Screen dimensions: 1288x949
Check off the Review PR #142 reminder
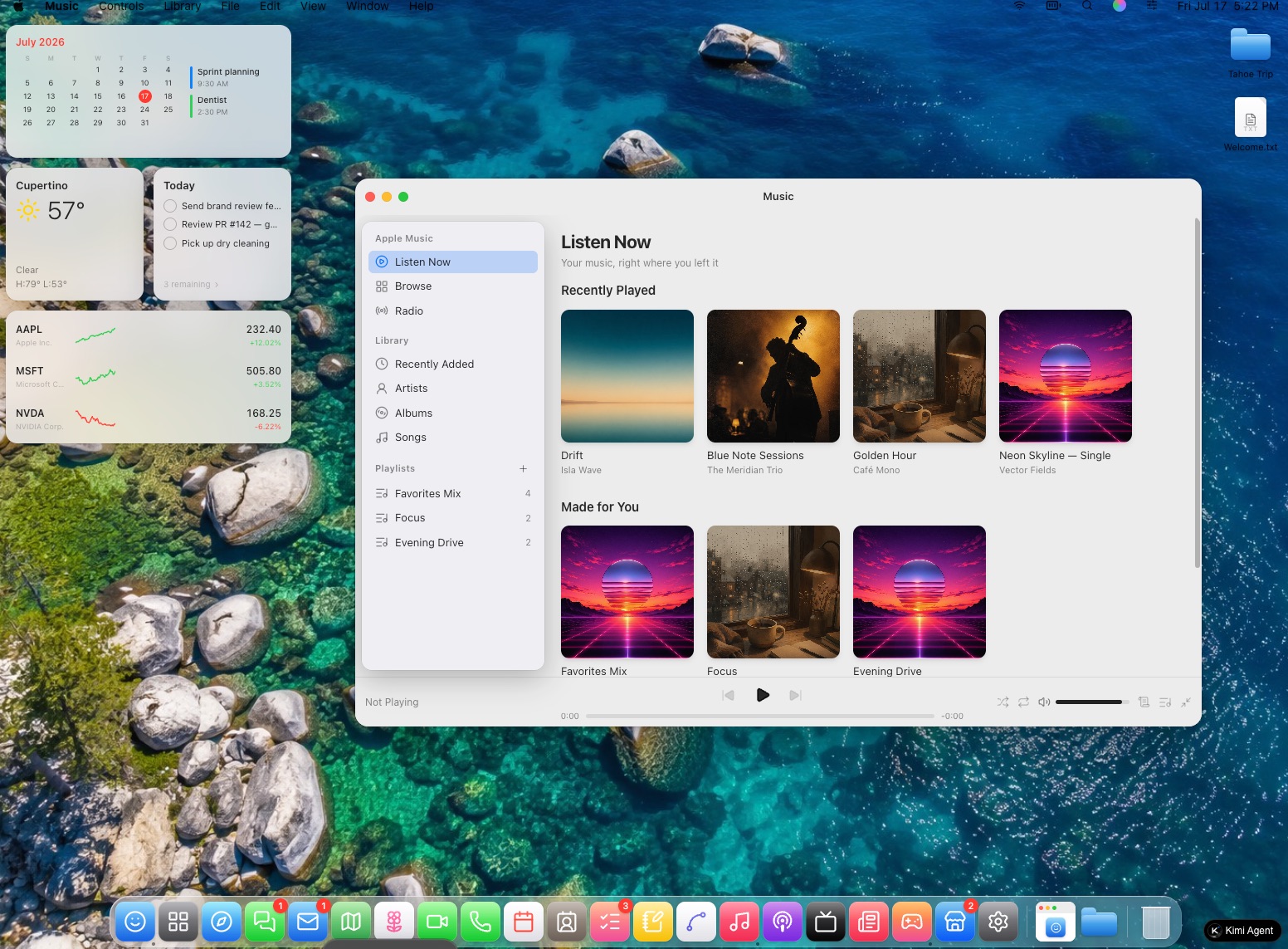[170, 224]
